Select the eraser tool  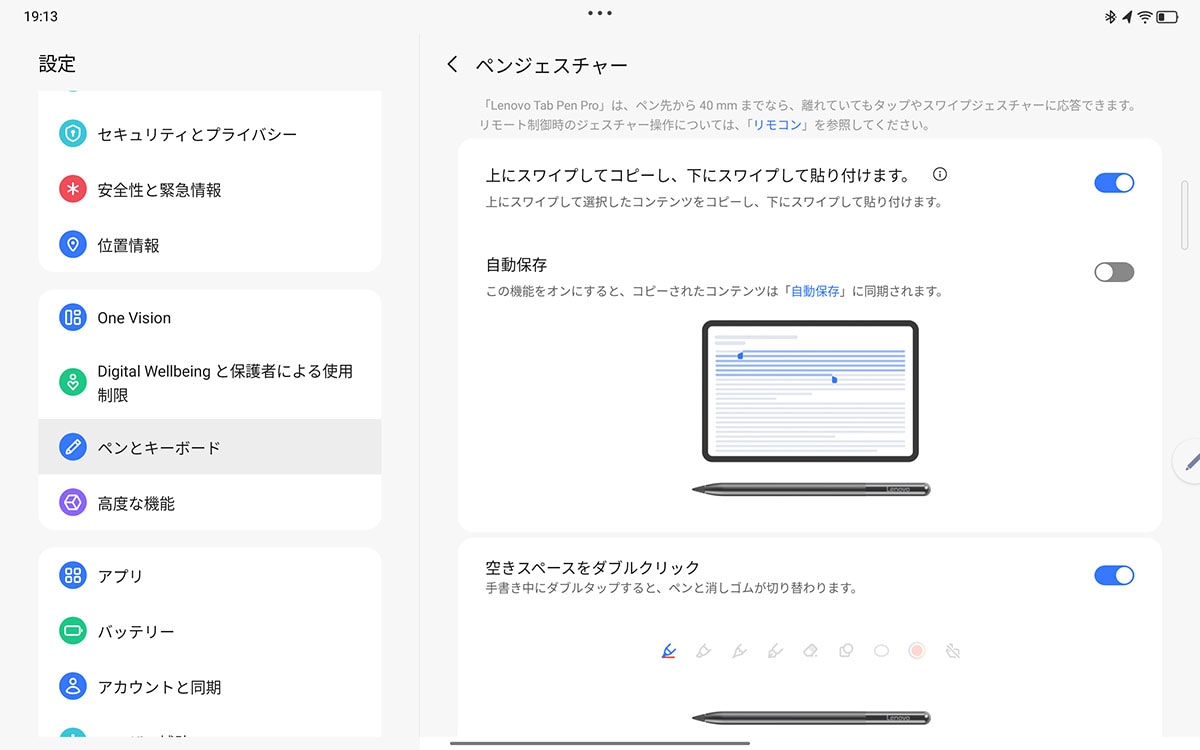(810, 650)
